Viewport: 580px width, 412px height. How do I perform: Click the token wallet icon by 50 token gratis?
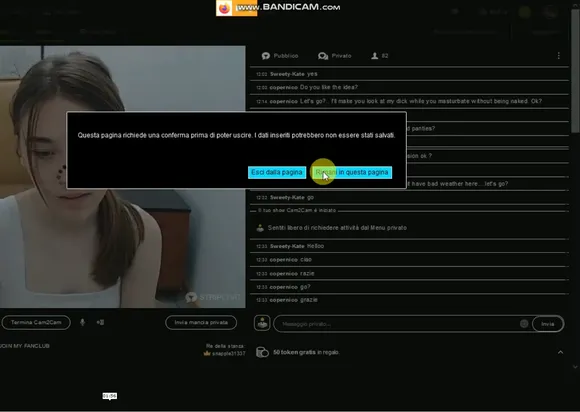[x=262, y=352]
